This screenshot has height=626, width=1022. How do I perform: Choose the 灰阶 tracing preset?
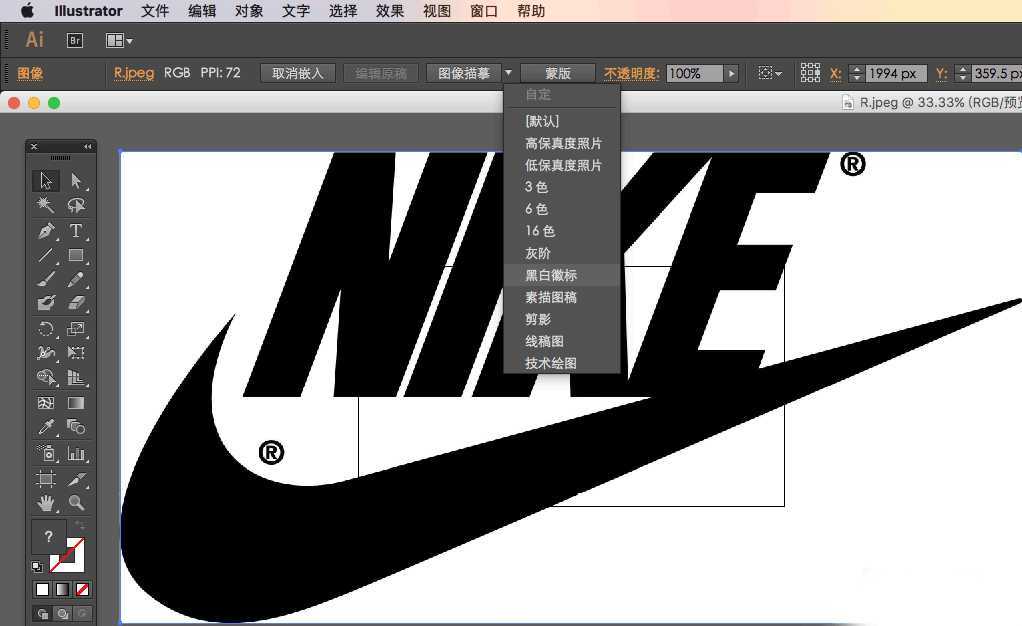[539, 252]
